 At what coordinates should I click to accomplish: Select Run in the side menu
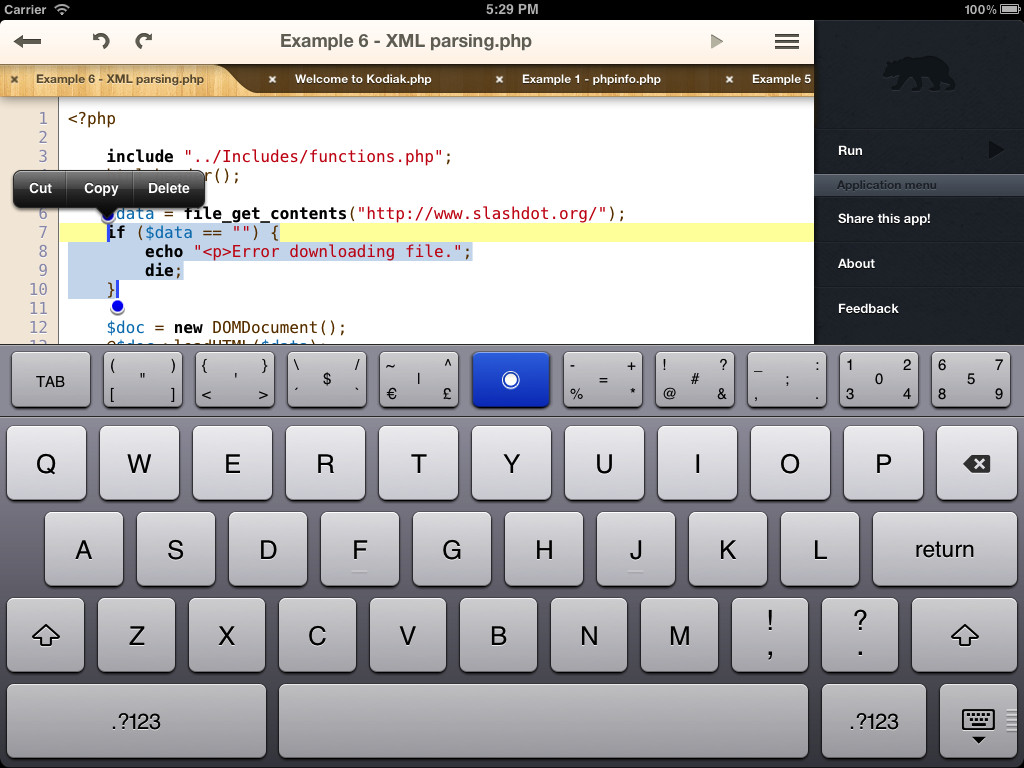pos(918,150)
